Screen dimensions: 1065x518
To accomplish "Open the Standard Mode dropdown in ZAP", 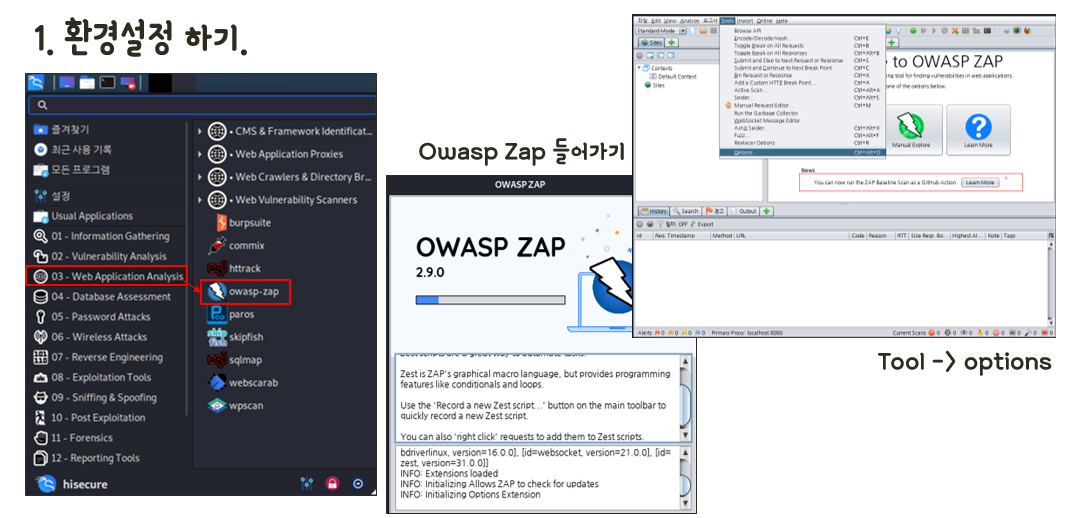I will pyautogui.click(x=661, y=31).
